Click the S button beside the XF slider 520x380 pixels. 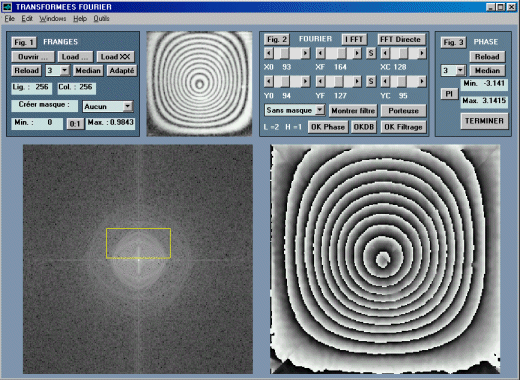[x=371, y=53]
